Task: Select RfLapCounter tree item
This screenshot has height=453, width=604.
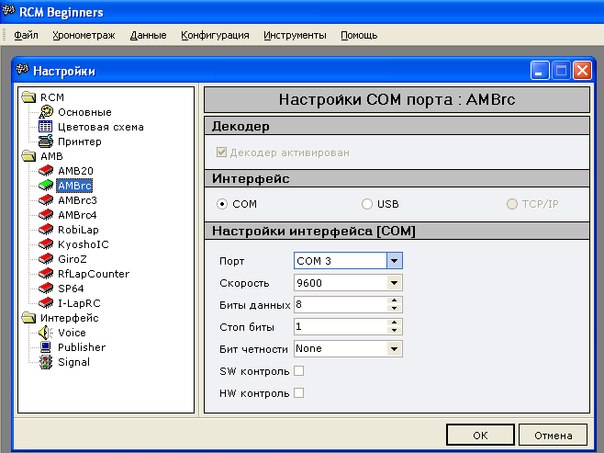Action: click(x=94, y=274)
